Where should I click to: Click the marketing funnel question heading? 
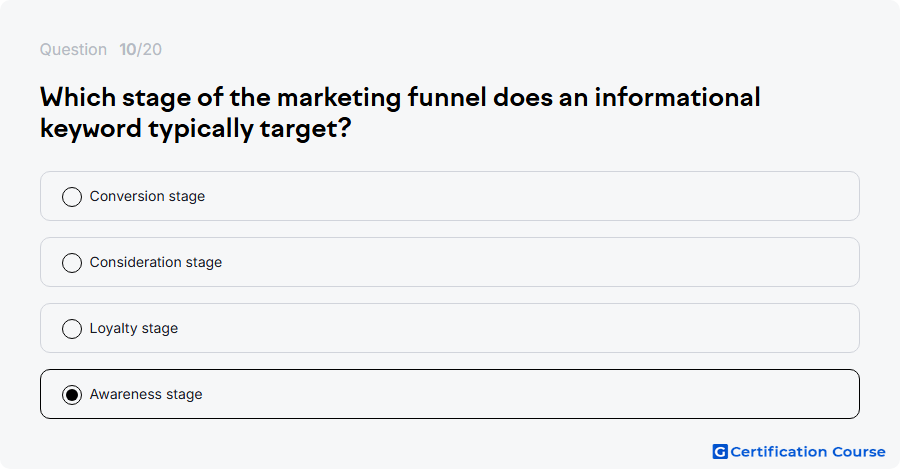[x=400, y=113]
